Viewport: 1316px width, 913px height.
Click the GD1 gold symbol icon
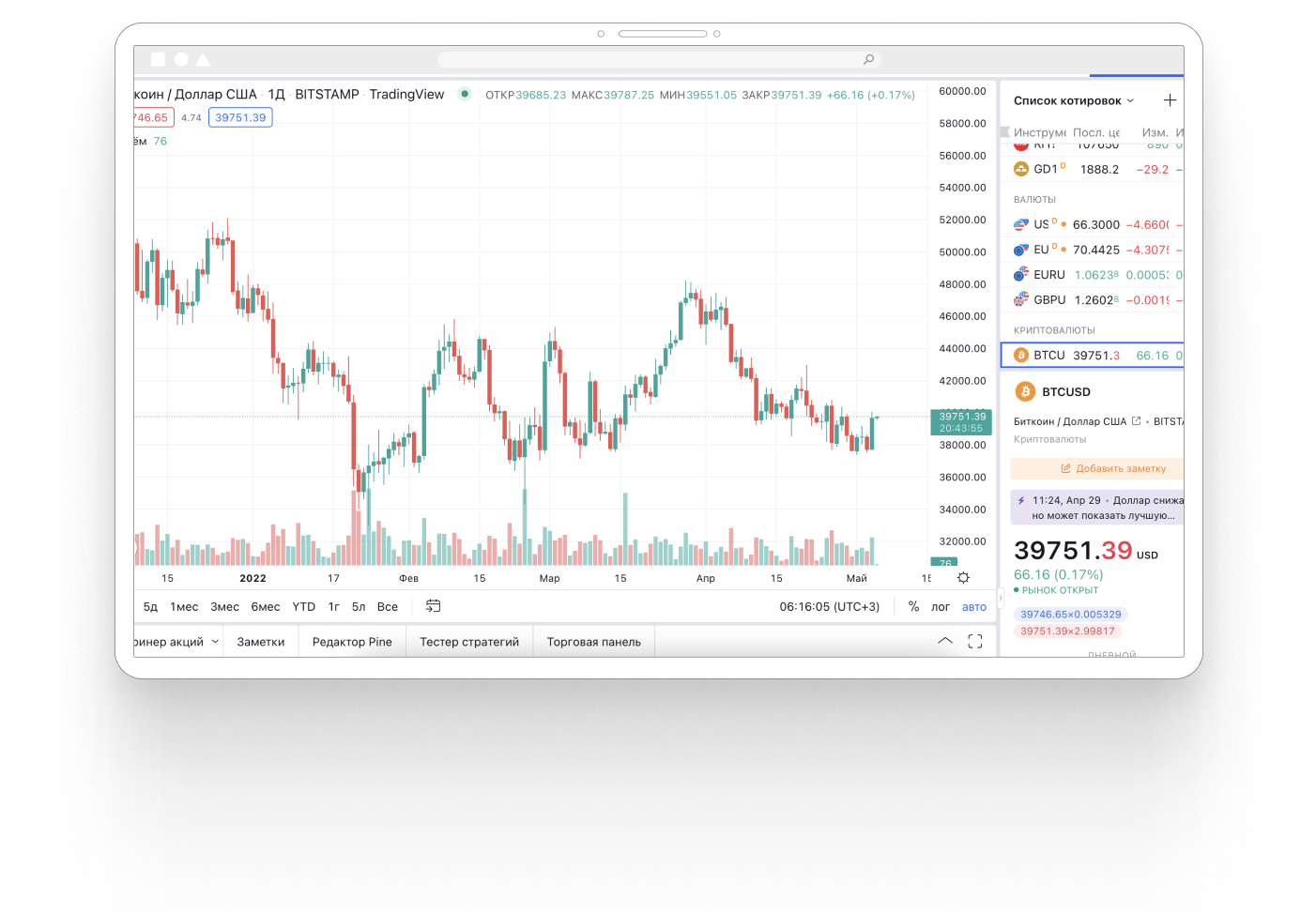pos(1021,169)
